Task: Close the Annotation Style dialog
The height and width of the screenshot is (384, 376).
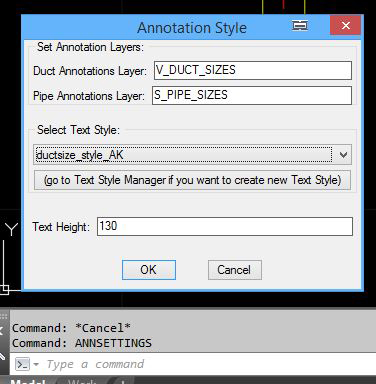Action: point(345,25)
